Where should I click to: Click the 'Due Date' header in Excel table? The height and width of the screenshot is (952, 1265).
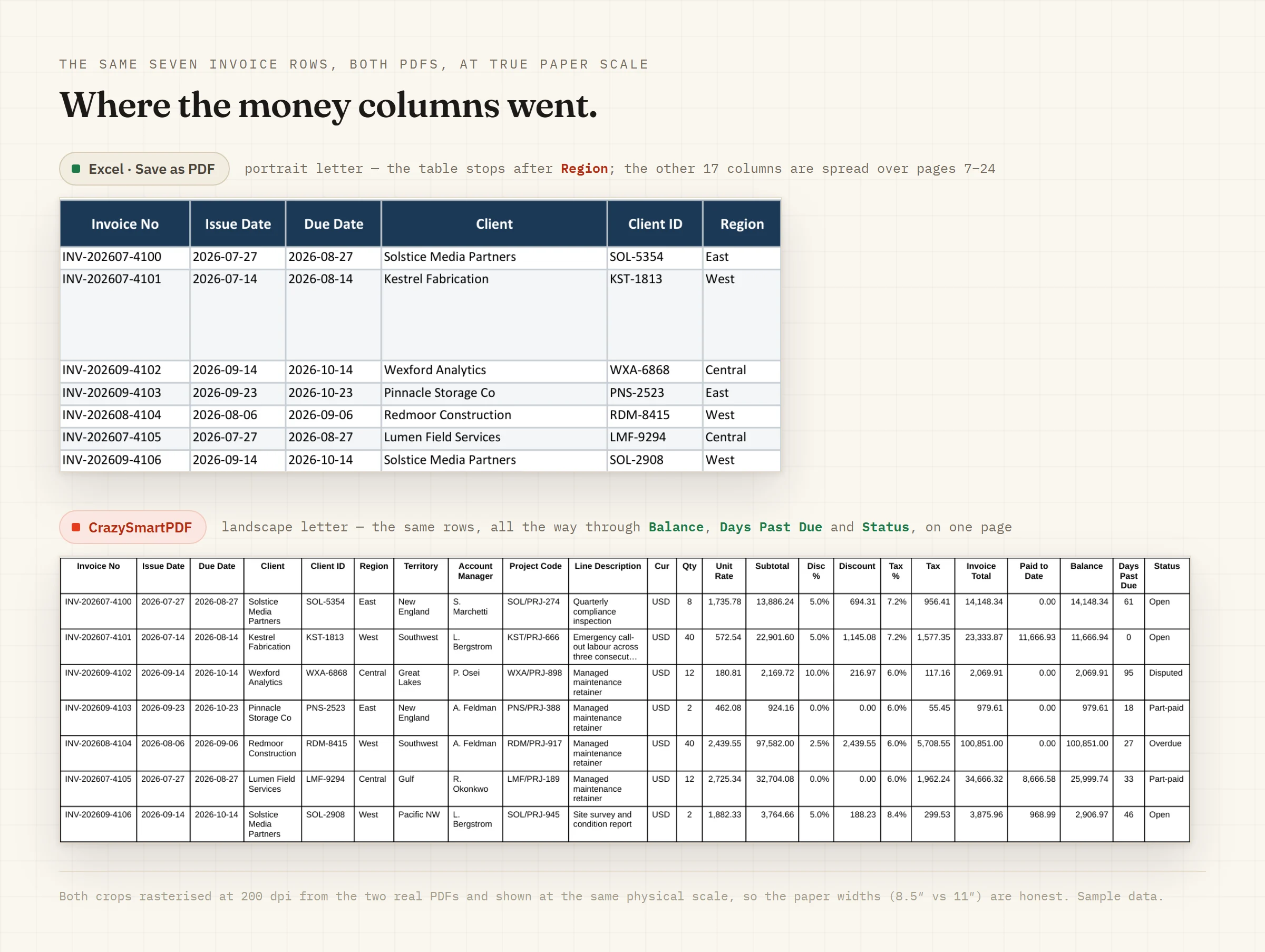coord(334,224)
